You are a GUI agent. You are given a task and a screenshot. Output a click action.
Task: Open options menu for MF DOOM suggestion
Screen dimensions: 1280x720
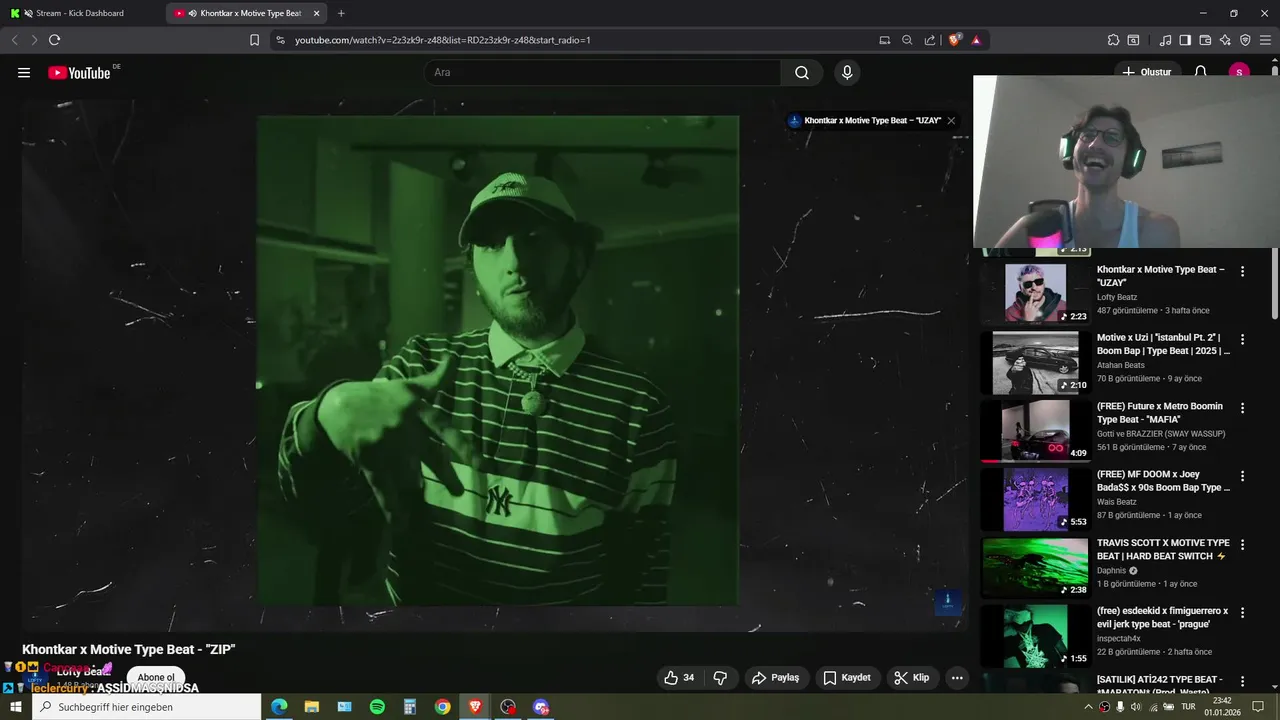(x=1243, y=476)
